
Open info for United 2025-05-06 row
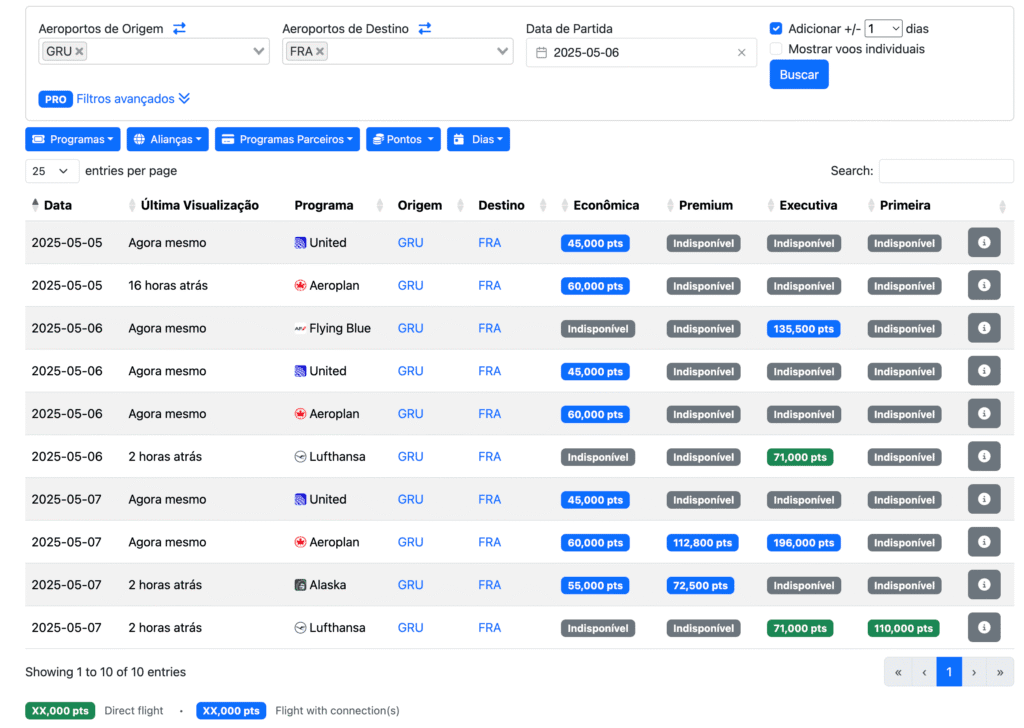(984, 371)
